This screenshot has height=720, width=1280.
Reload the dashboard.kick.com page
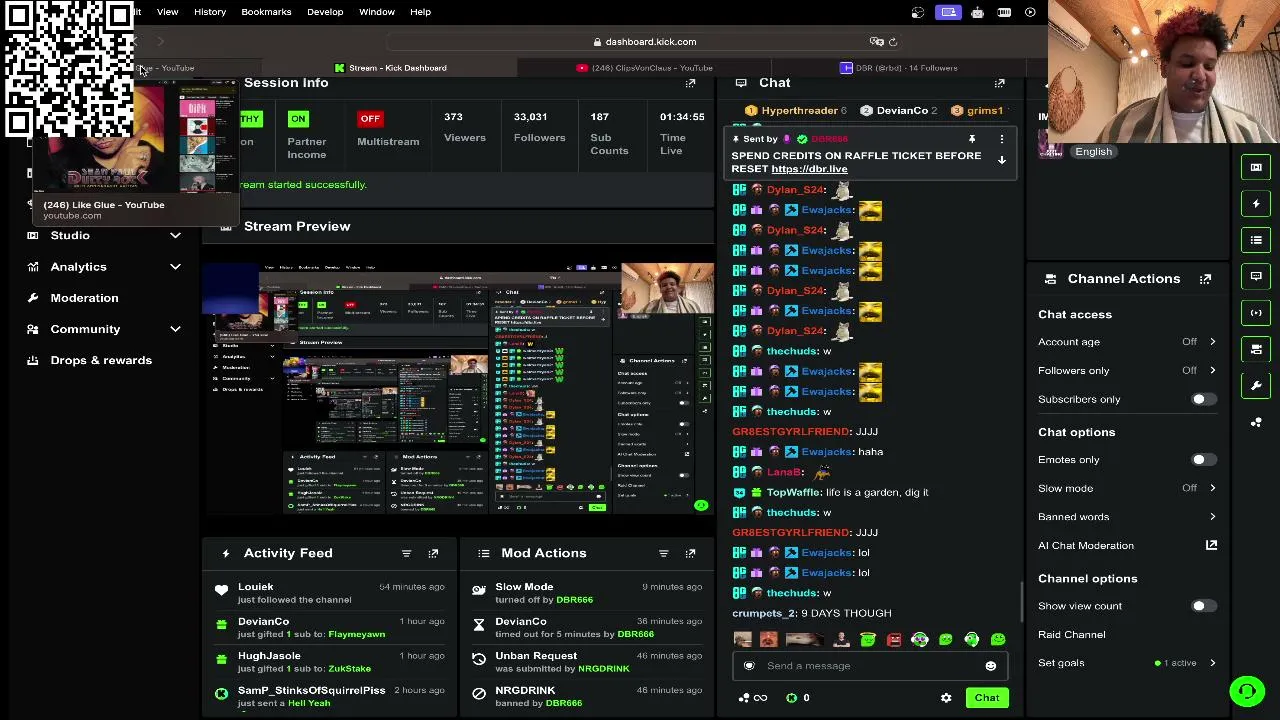[893, 42]
